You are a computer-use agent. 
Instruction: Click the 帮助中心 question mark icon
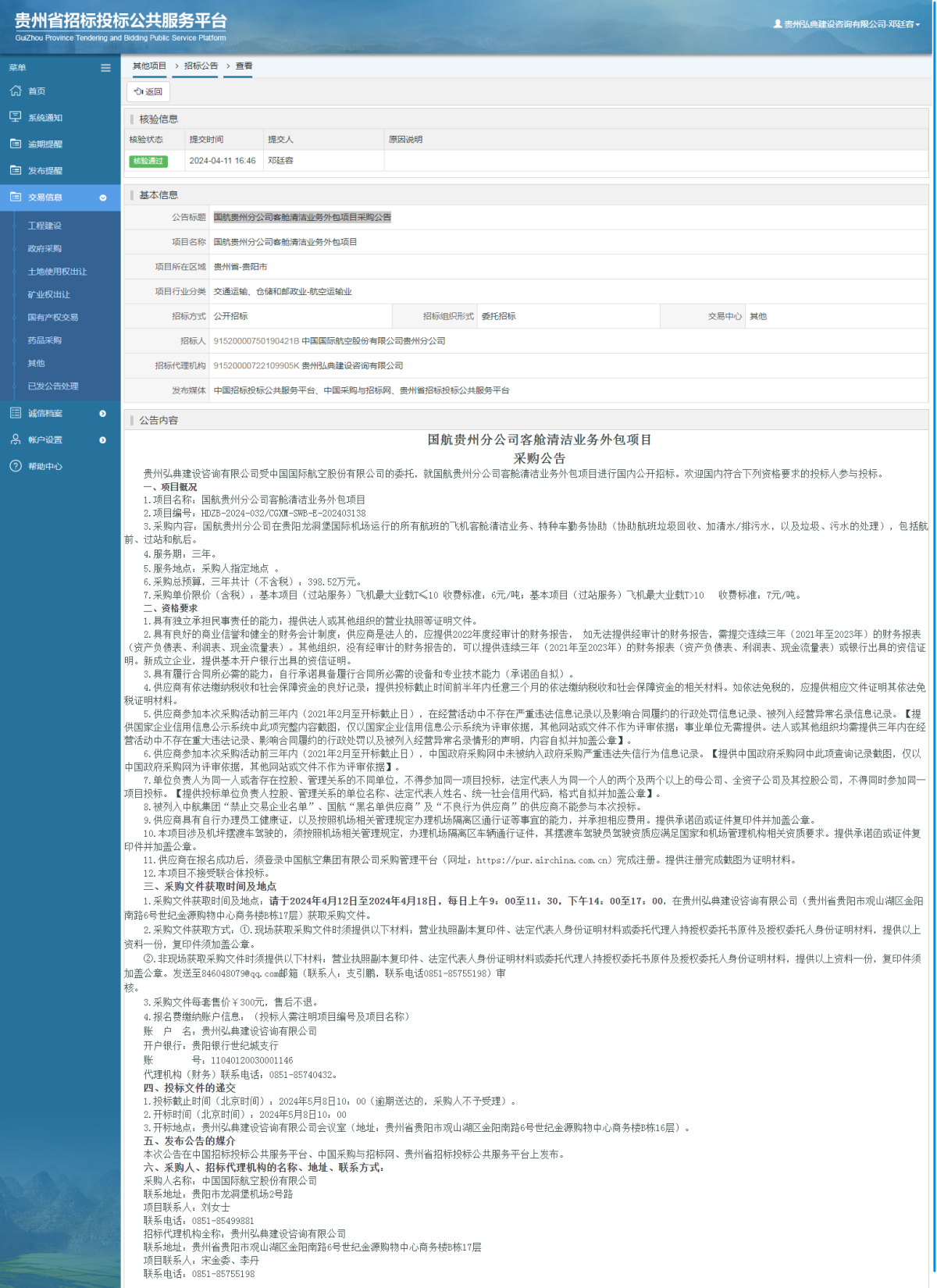click(x=16, y=466)
